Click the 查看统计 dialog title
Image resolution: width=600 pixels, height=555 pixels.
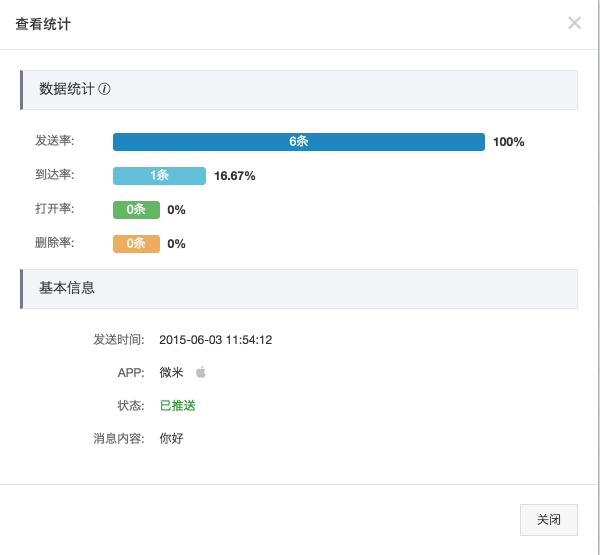43,24
